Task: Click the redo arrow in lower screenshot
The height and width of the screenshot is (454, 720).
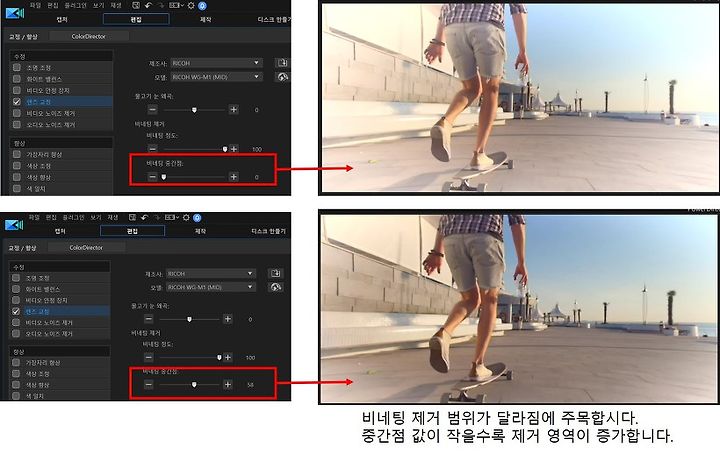Action: (x=156, y=218)
